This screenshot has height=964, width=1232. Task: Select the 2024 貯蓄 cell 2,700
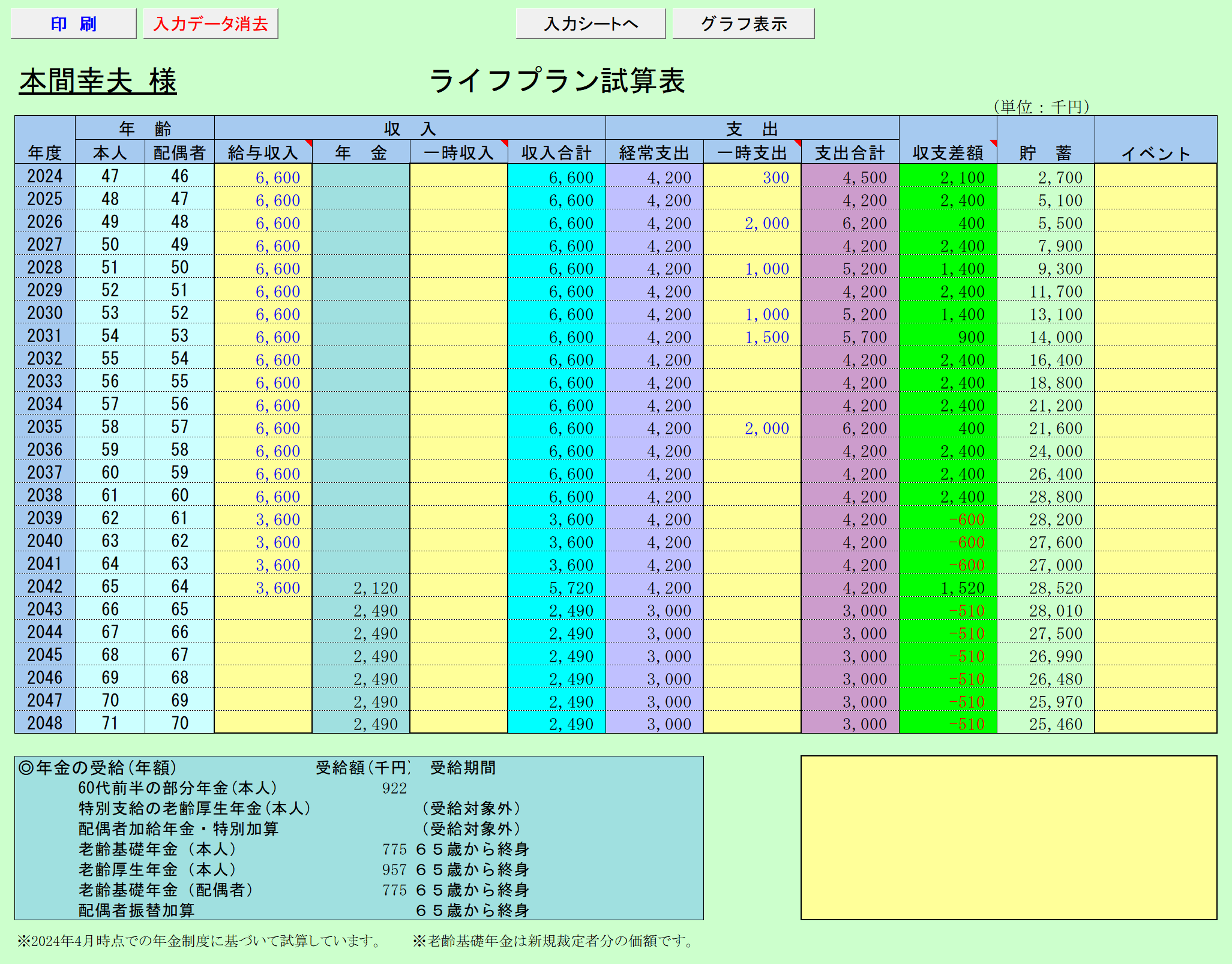pyautogui.click(x=1045, y=176)
